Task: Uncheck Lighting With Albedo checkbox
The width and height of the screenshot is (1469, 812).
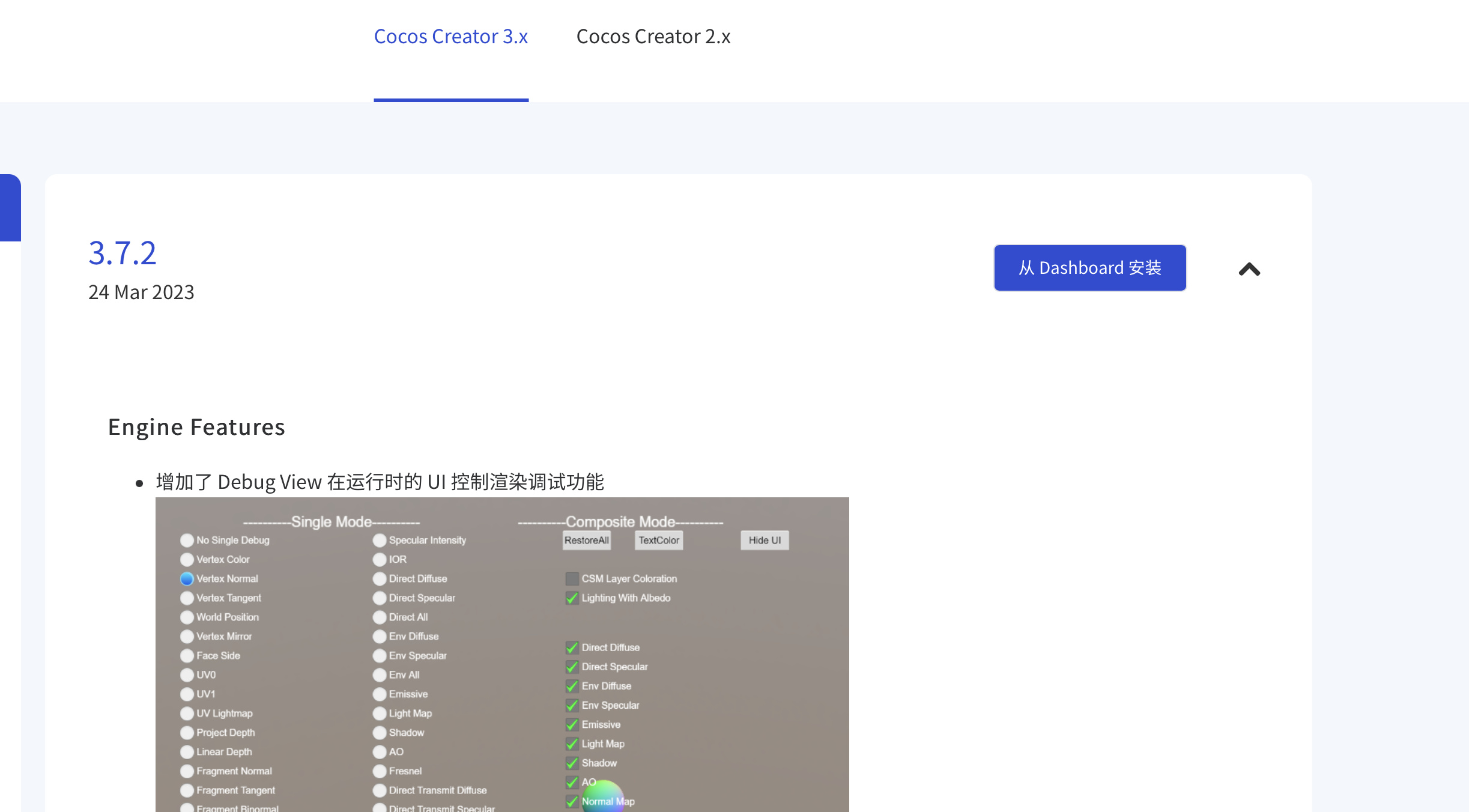Action: [x=572, y=598]
